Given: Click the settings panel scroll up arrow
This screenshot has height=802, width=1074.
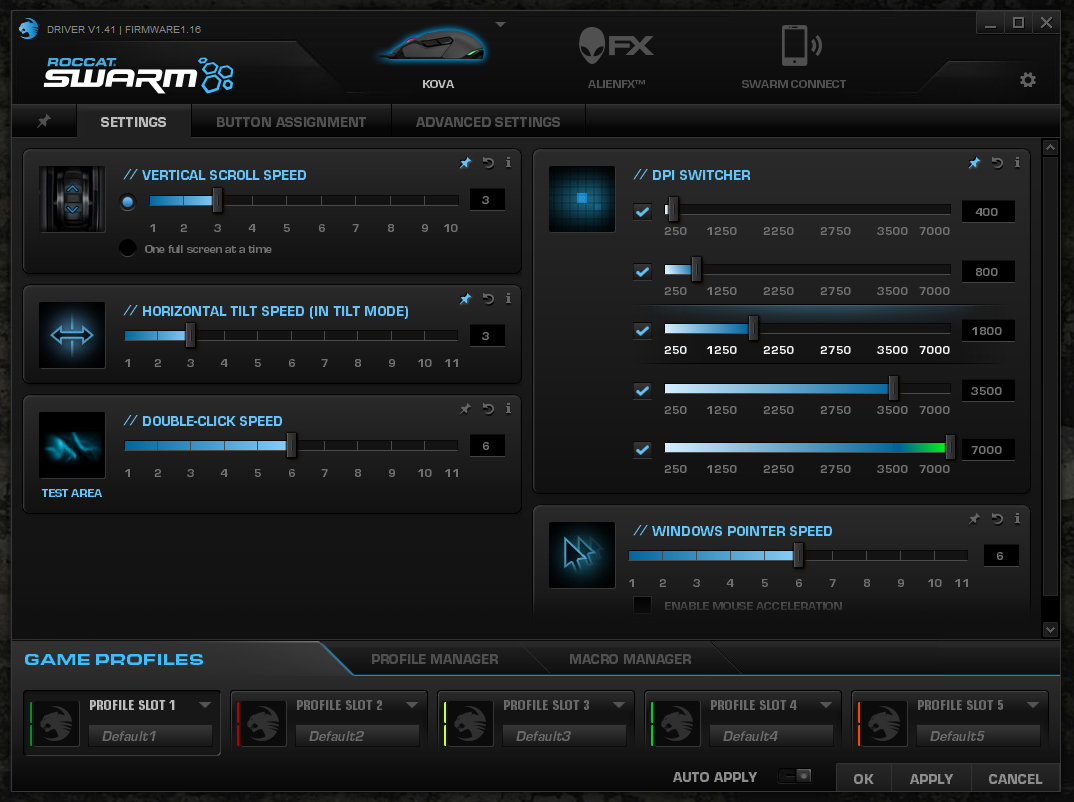Looking at the screenshot, I should pyautogui.click(x=1050, y=147).
